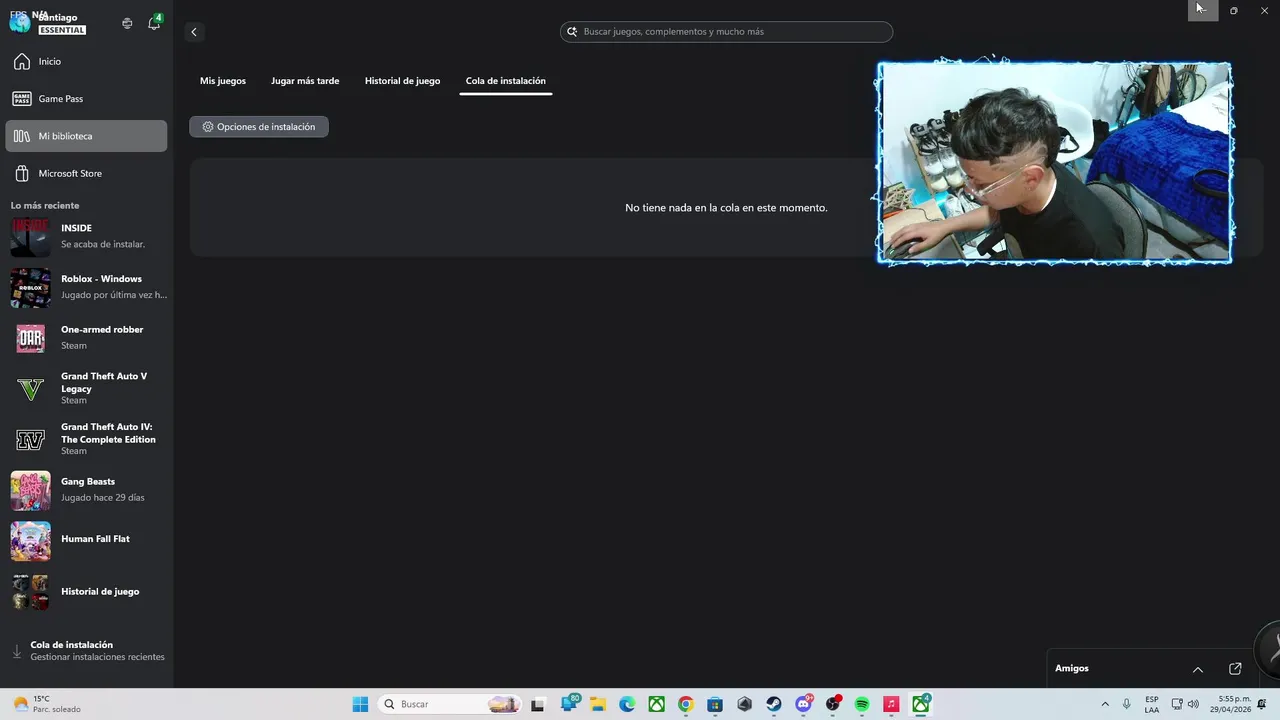
Task: Open Cola de instalación at sidebar bottom
Action: 87,651
